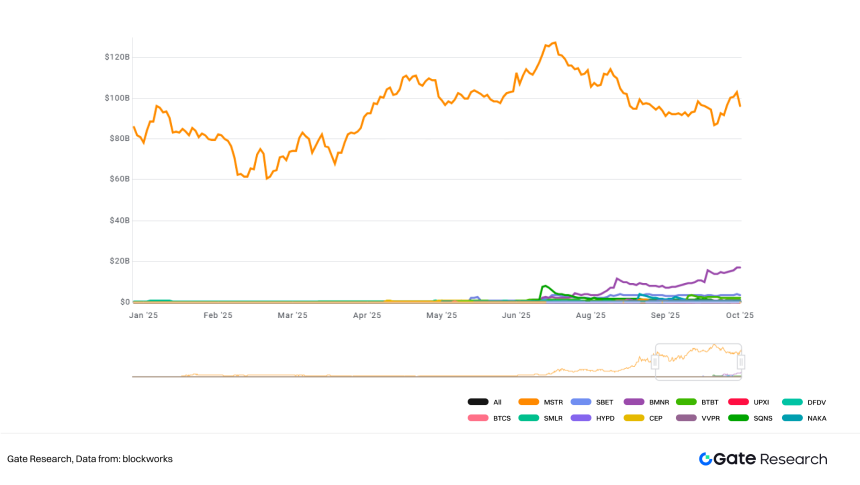Click the left range selector handle
The image size is (860, 485).
(x=655, y=362)
